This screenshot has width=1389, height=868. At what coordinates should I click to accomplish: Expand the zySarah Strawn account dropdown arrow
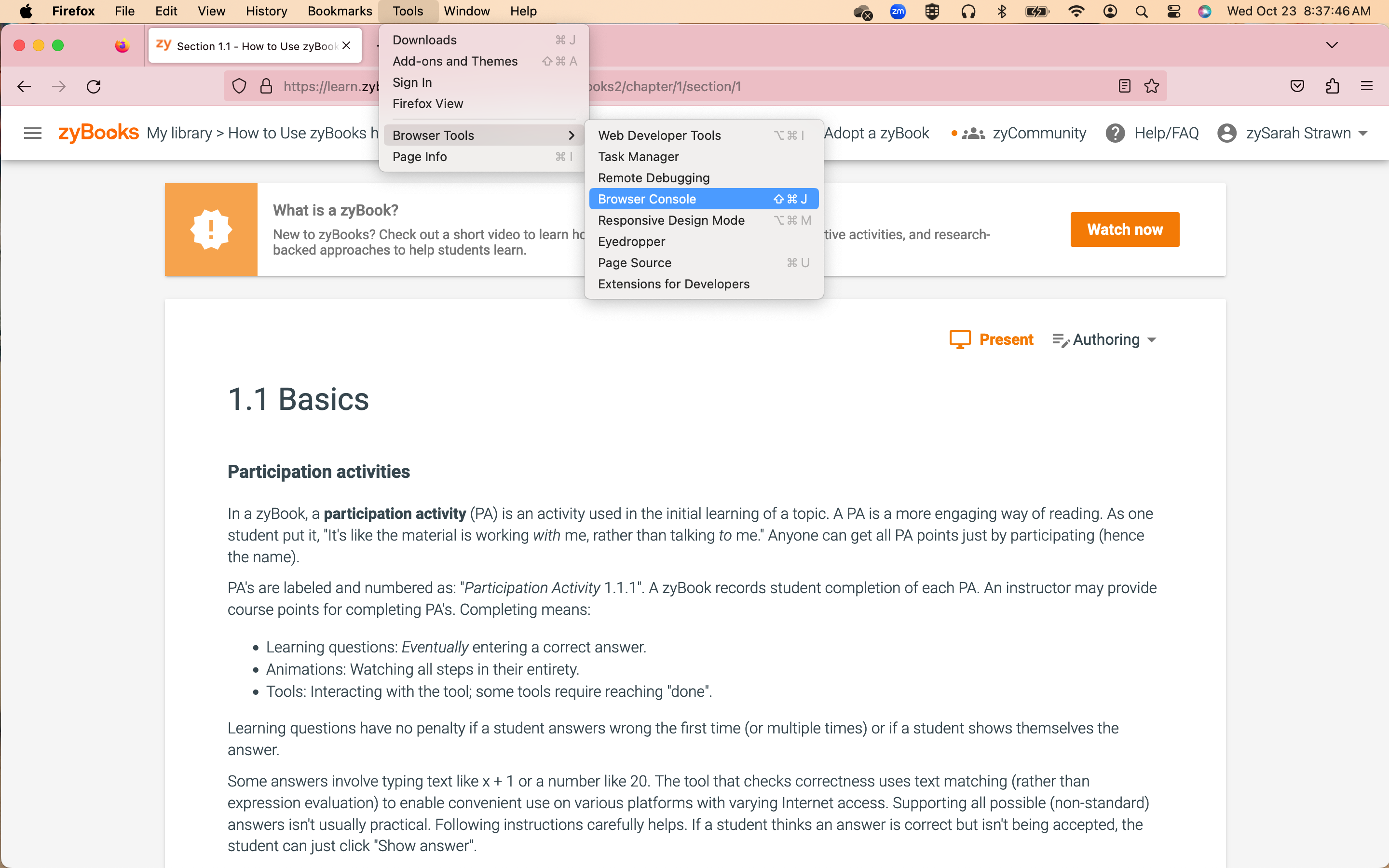(x=1363, y=134)
